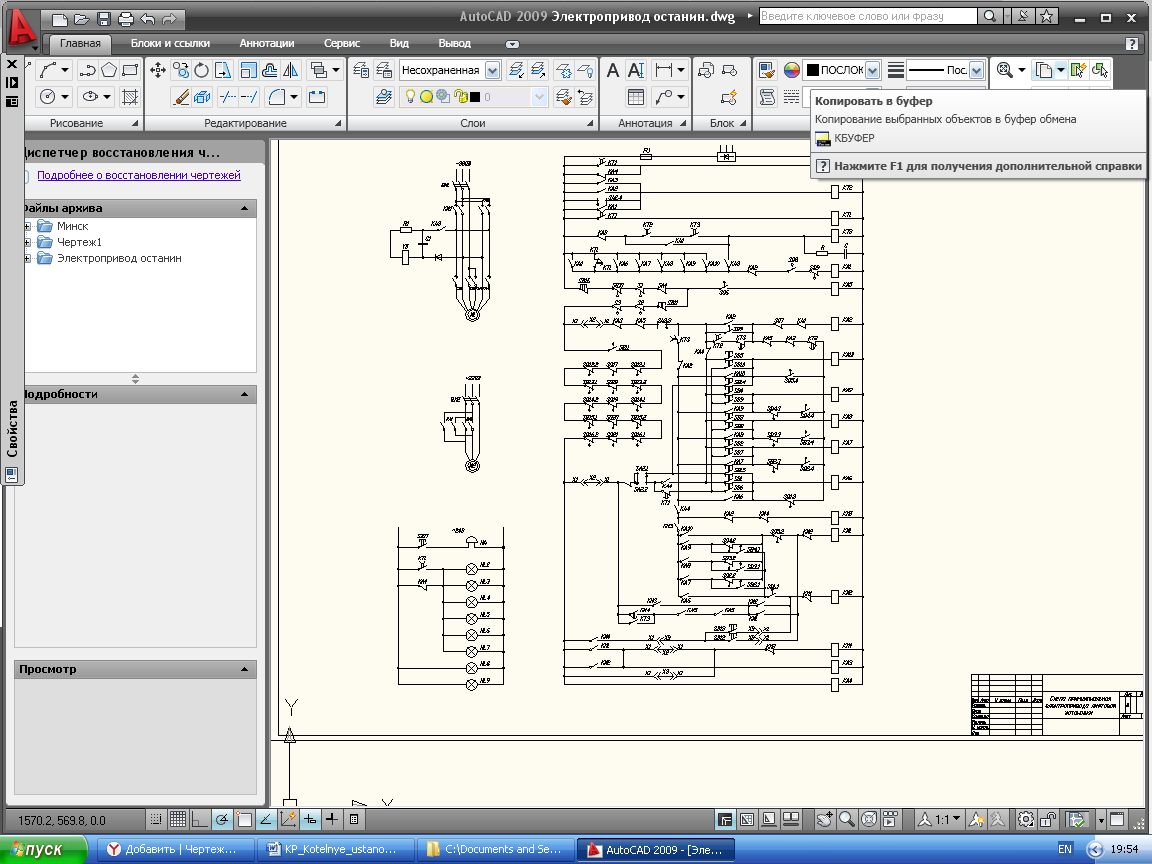Image resolution: width=1152 pixels, height=864 pixels.
Task: Select the Stretch tool
Action: [x=223, y=71]
